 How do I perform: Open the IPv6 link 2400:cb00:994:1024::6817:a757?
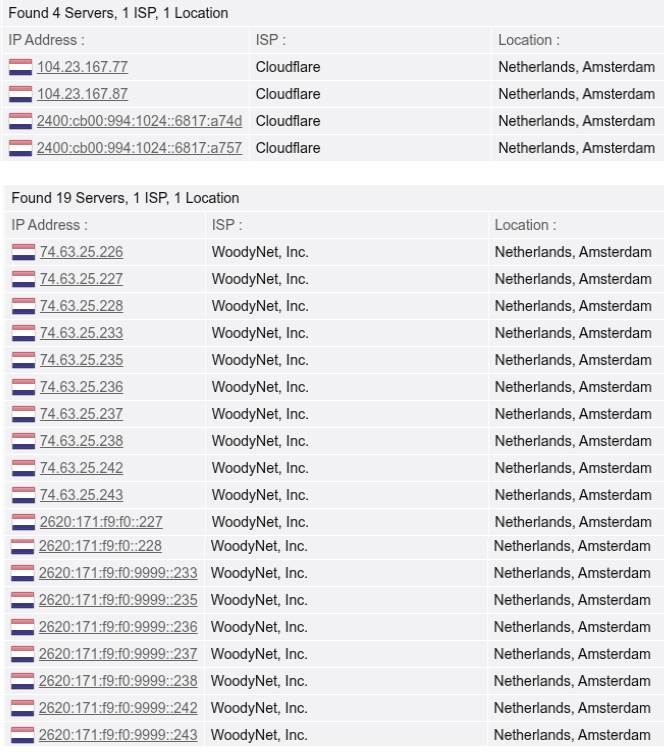click(140, 148)
